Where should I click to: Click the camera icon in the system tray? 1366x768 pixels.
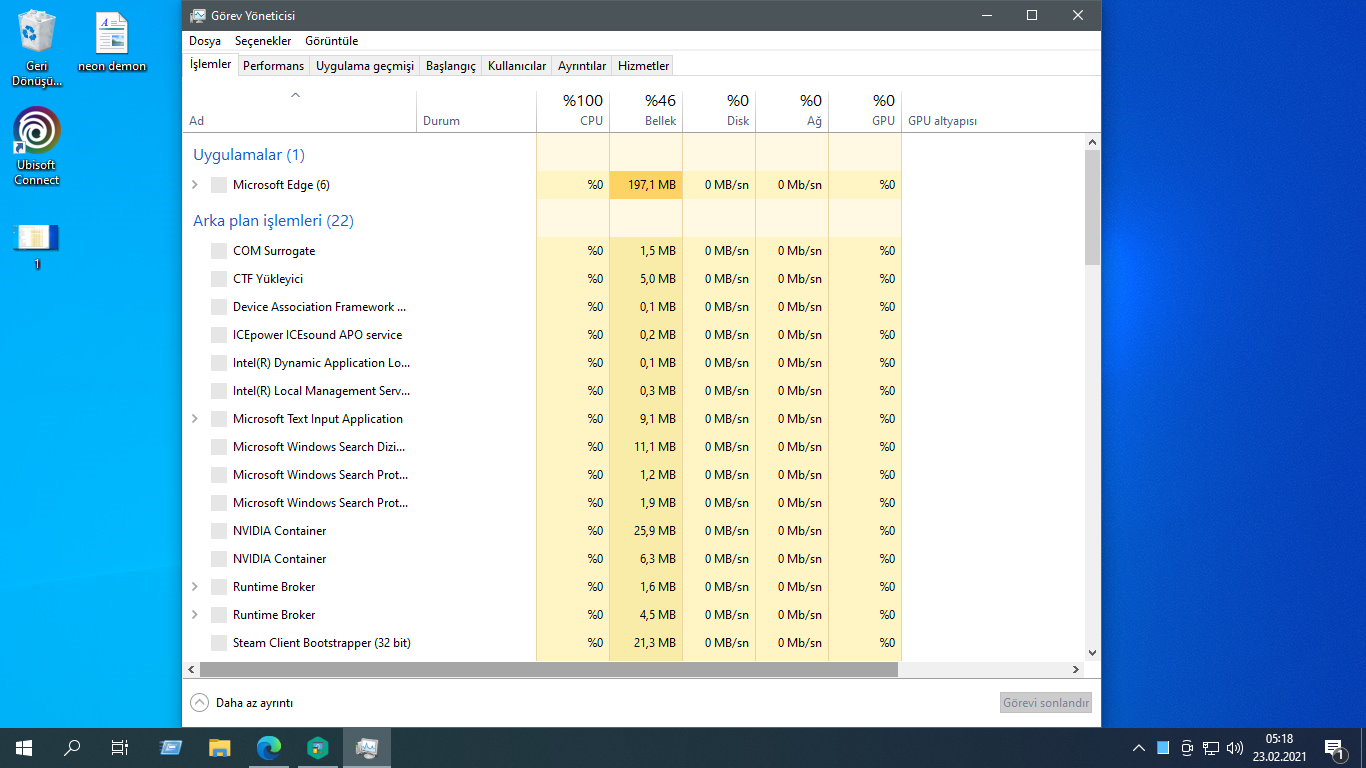[1187, 747]
